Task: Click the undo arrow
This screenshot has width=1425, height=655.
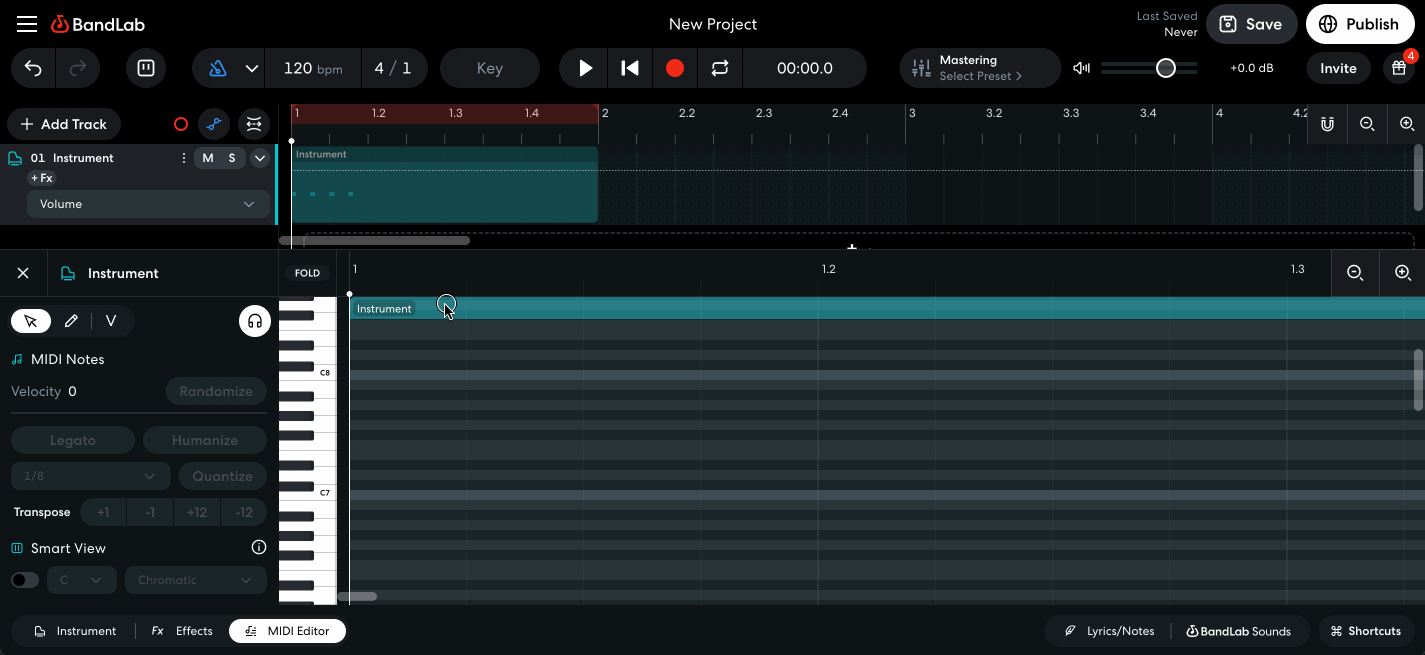Action: 33,68
